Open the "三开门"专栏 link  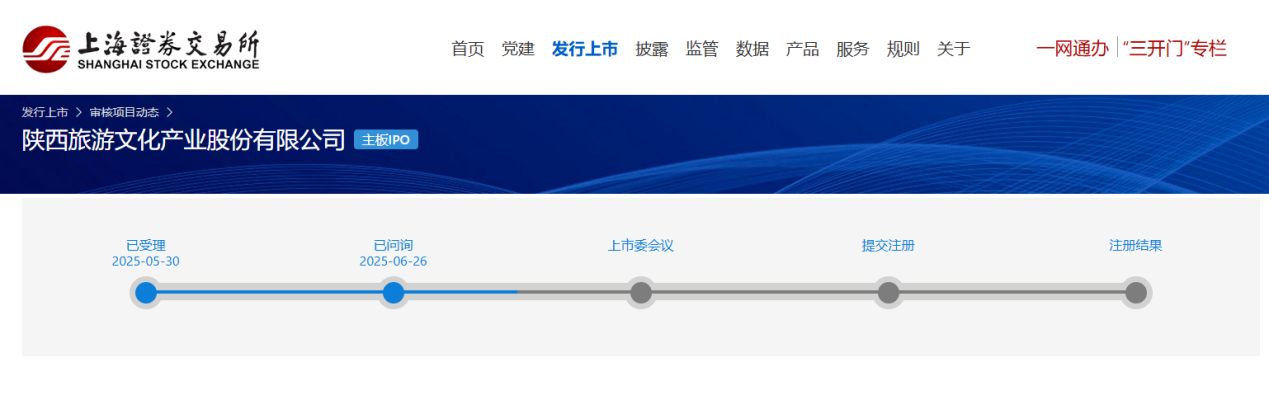pos(1174,47)
